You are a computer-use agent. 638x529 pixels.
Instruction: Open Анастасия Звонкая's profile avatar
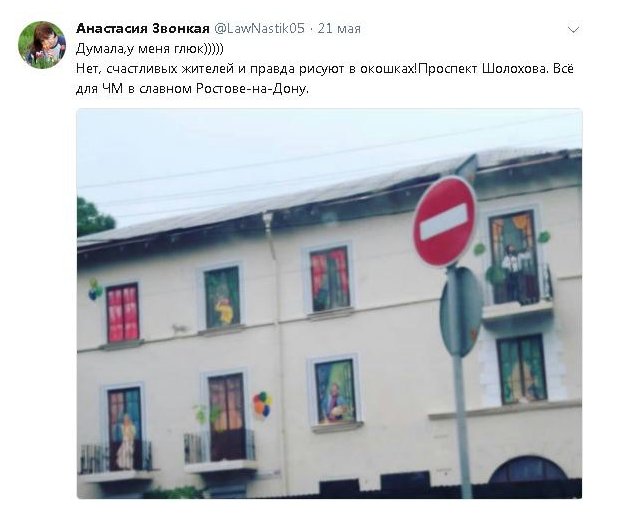pyautogui.click(x=42, y=45)
